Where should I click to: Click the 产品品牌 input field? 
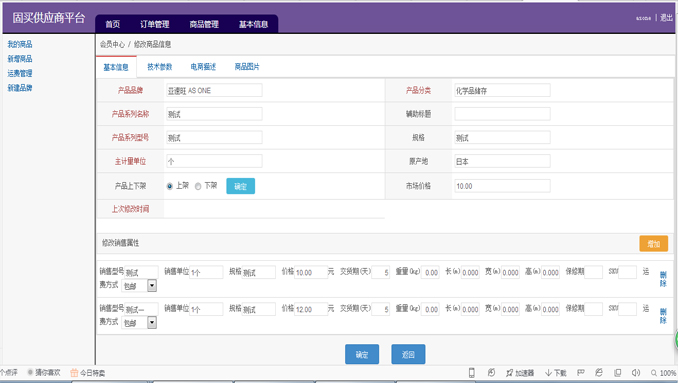214,90
